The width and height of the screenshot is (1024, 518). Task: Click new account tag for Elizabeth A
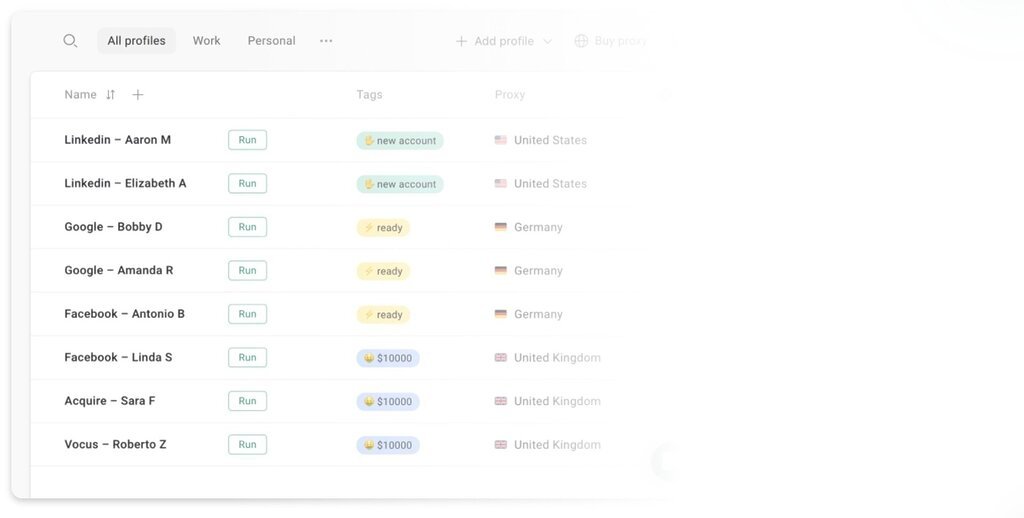point(400,184)
